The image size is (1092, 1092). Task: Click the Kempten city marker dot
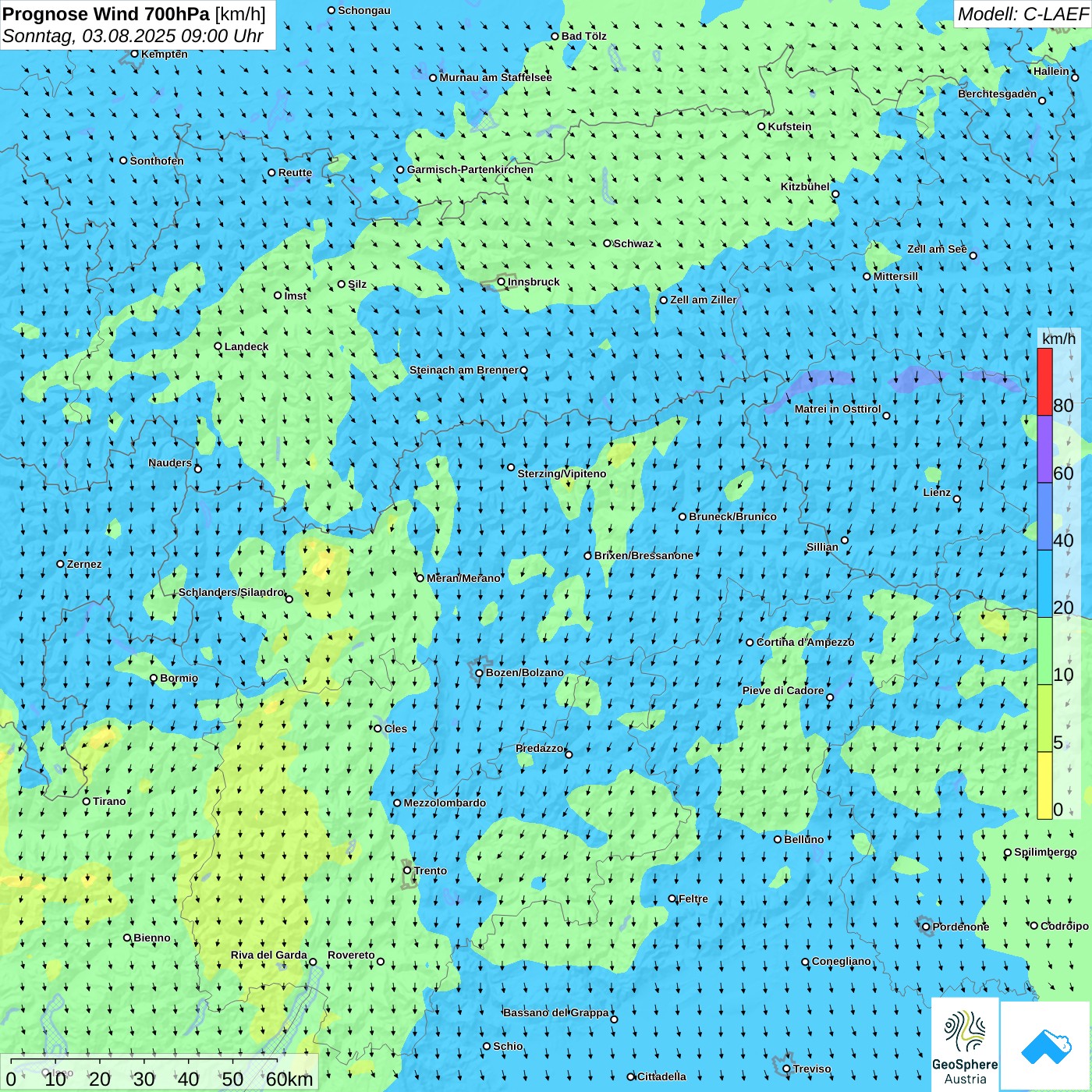135,54
